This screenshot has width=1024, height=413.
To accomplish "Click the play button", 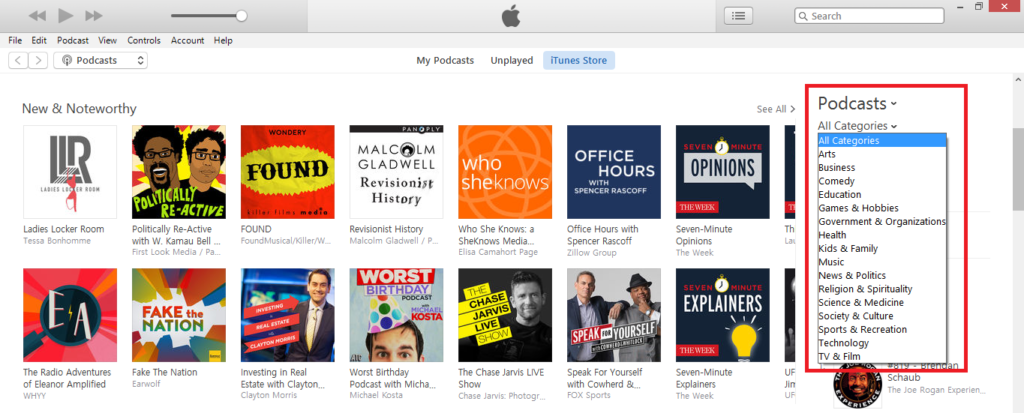I will coord(65,15).
